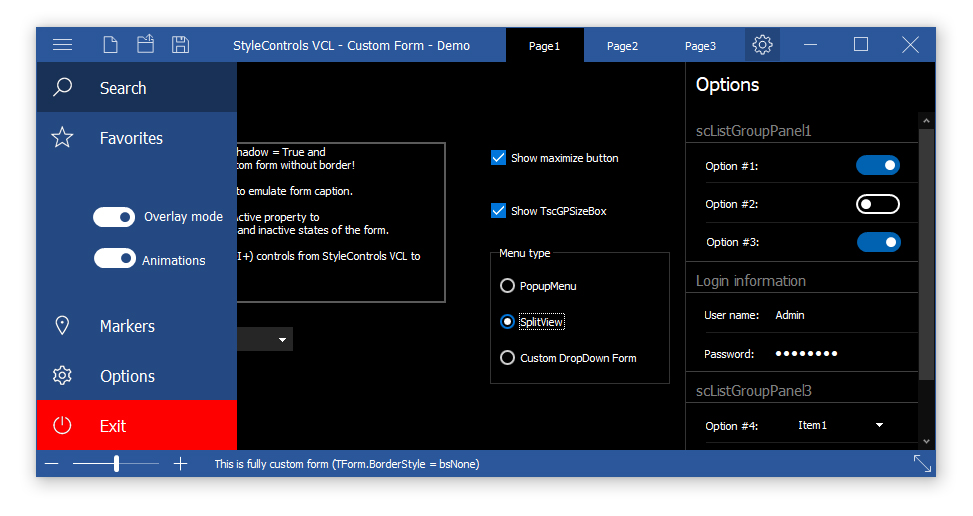Click the Options gear icon in sidebar
The height and width of the screenshot is (516, 973).
click(x=62, y=376)
